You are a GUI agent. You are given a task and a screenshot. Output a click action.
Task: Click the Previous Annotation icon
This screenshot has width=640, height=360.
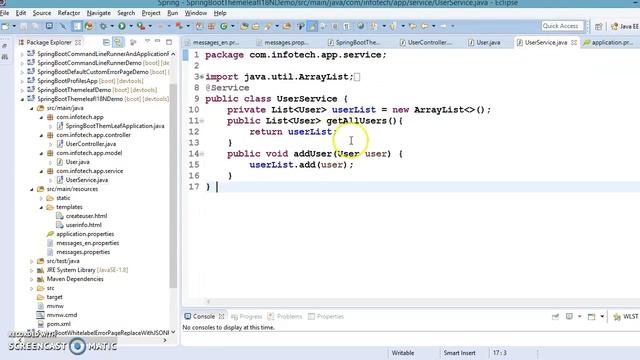tap(393, 26)
